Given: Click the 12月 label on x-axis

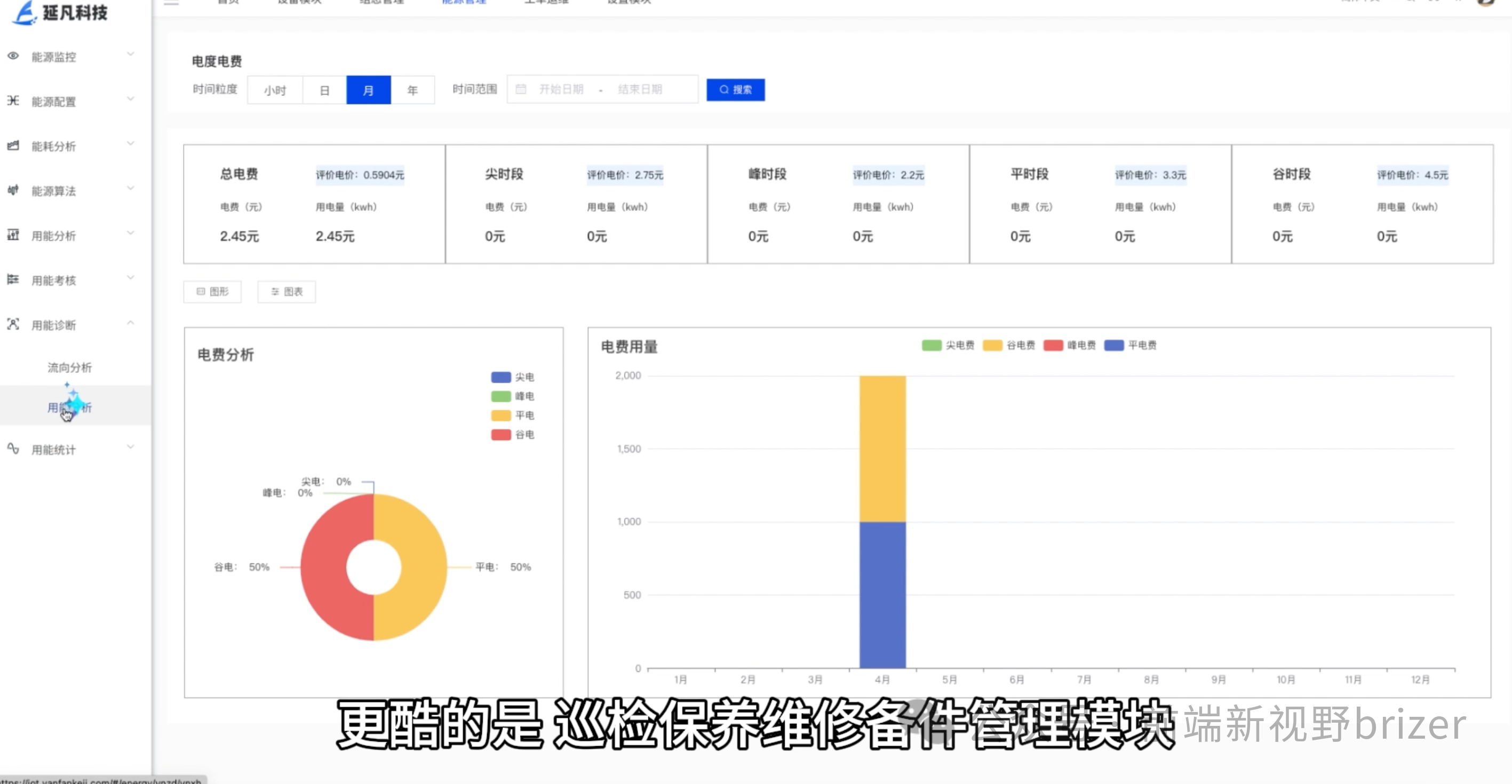Looking at the screenshot, I should [x=1420, y=679].
